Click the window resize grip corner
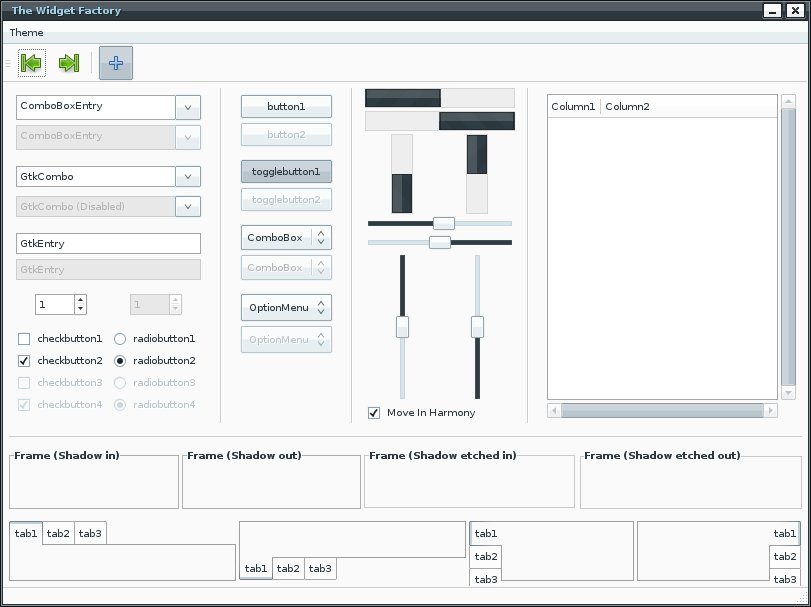 (x=802, y=598)
